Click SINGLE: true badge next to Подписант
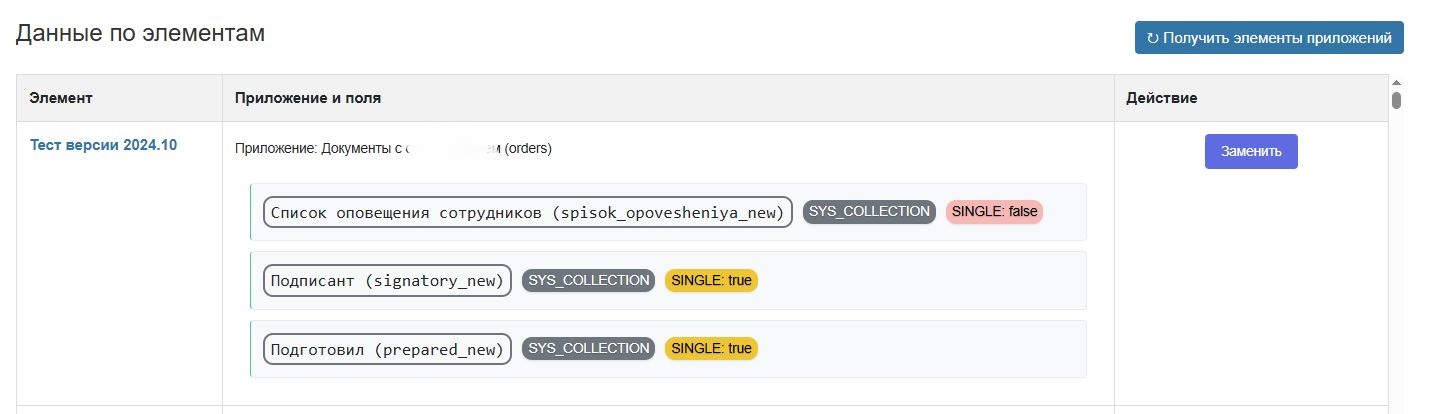Viewport: 1448px width, 414px height. pos(711,280)
